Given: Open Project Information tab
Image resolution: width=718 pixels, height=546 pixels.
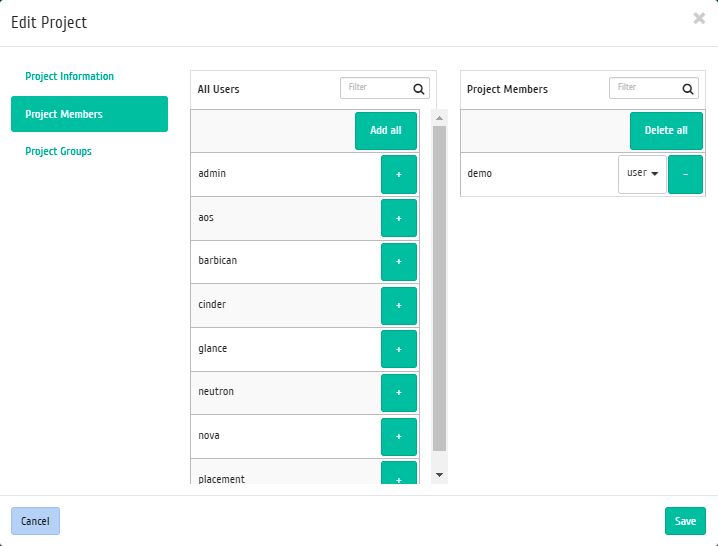Looking at the screenshot, I should pyautogui.click(x=70, y=76).
